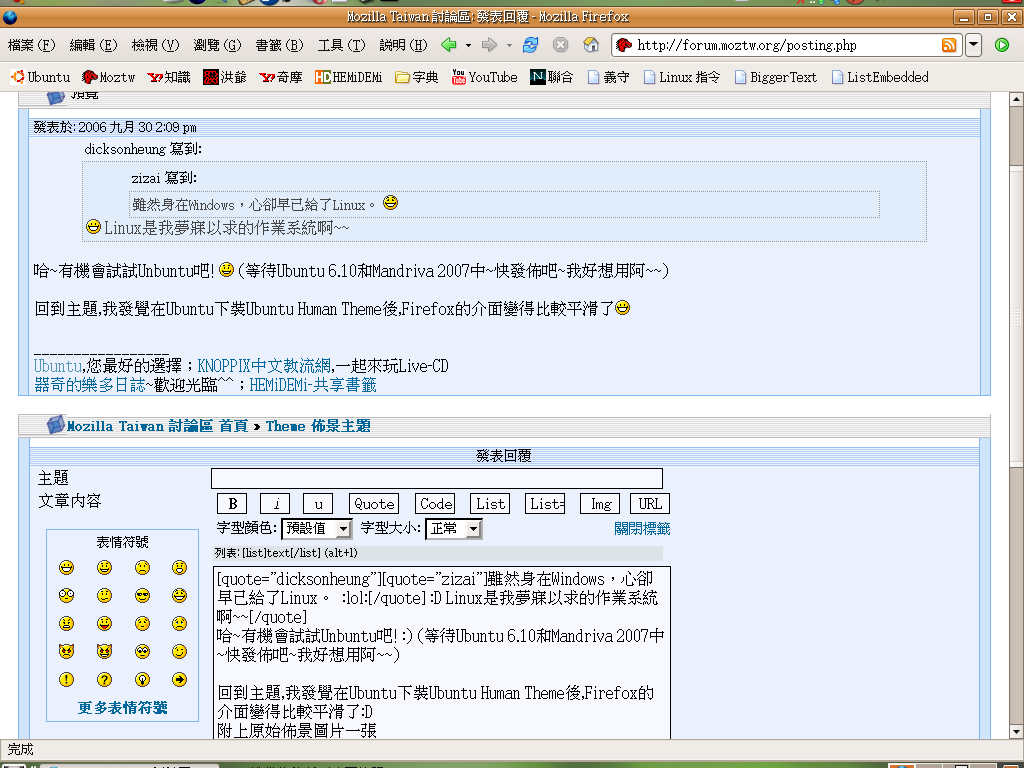Click the Quote BBCode button
The width and height of the screenshot is (1024, 768).
point(374,504)
